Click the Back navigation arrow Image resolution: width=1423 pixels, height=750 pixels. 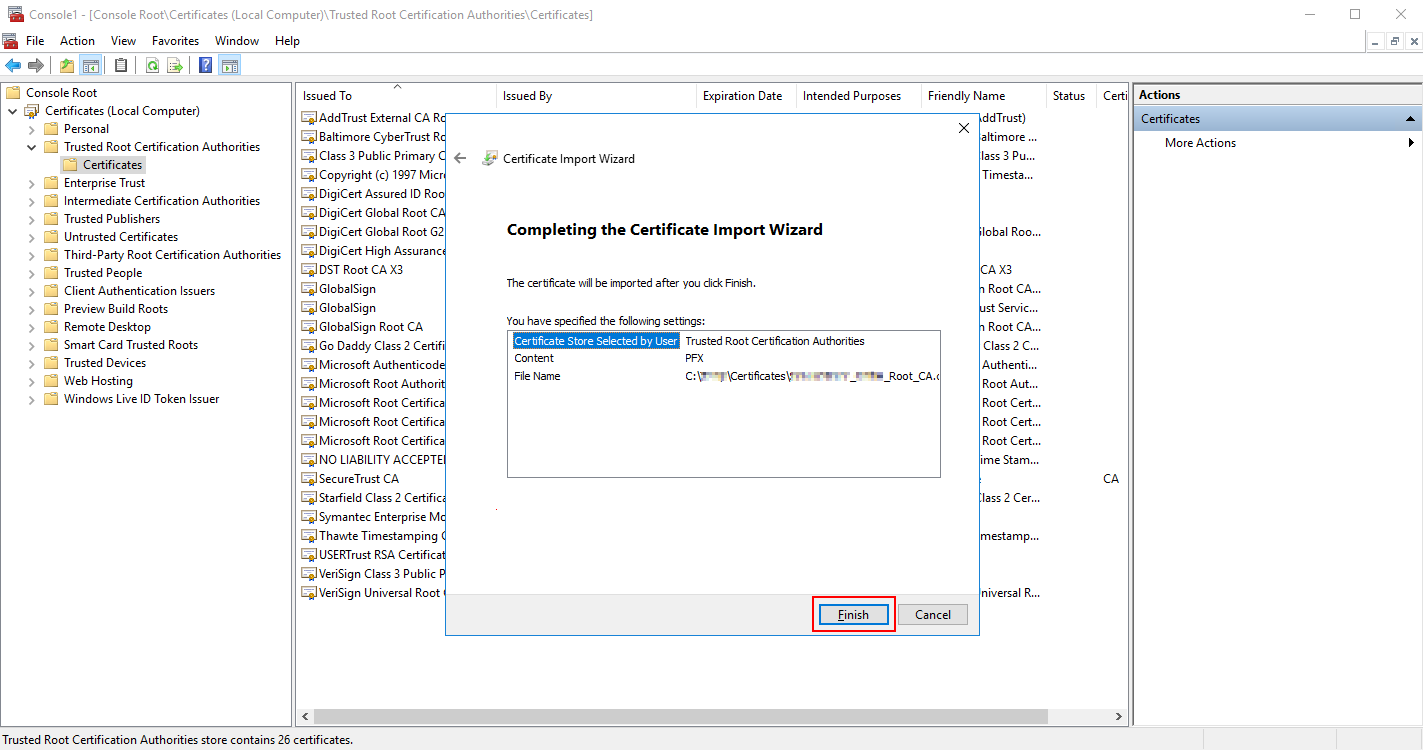coord(13,64)
